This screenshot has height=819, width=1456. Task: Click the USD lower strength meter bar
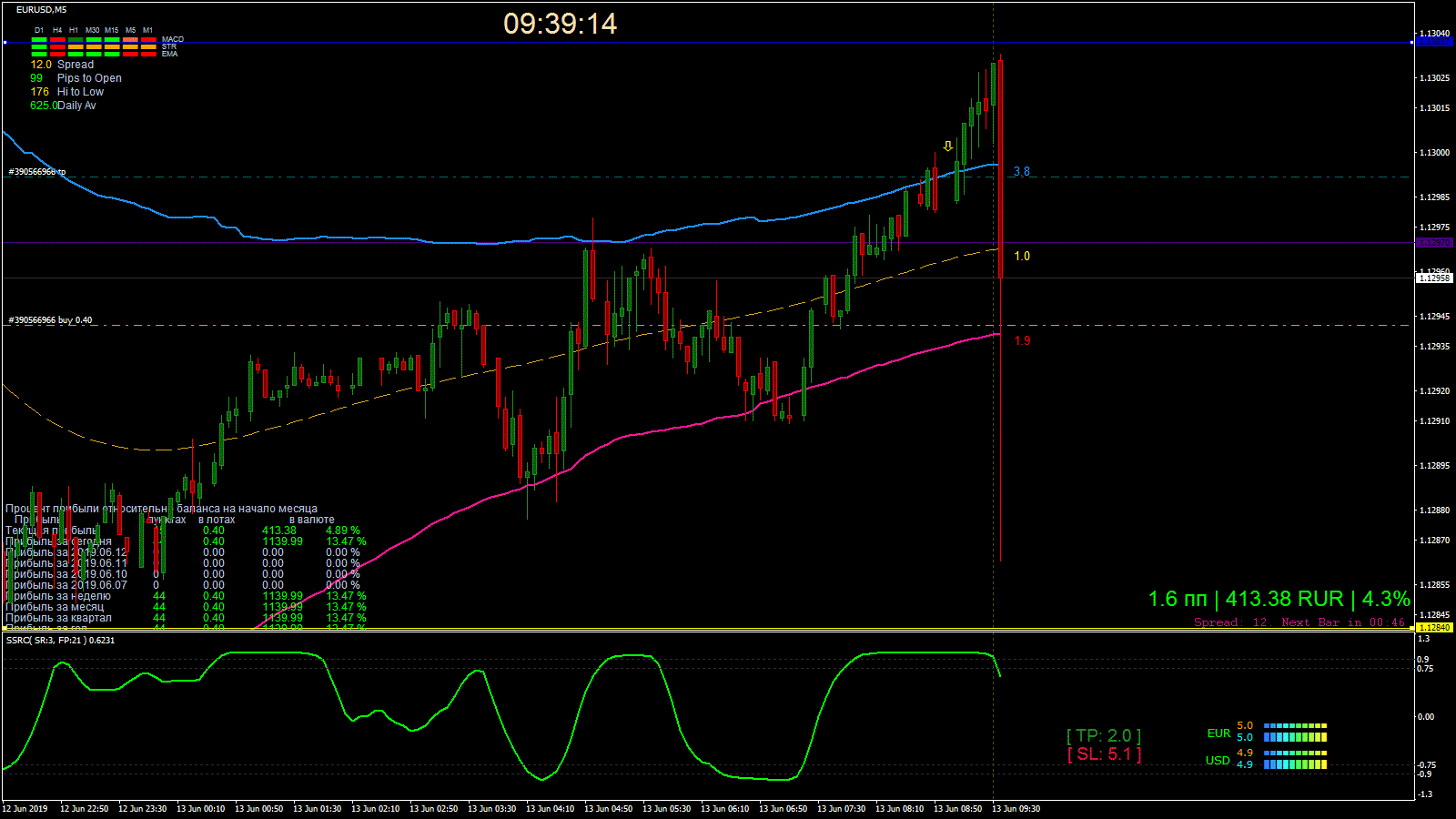click(x=1295, y=764)
